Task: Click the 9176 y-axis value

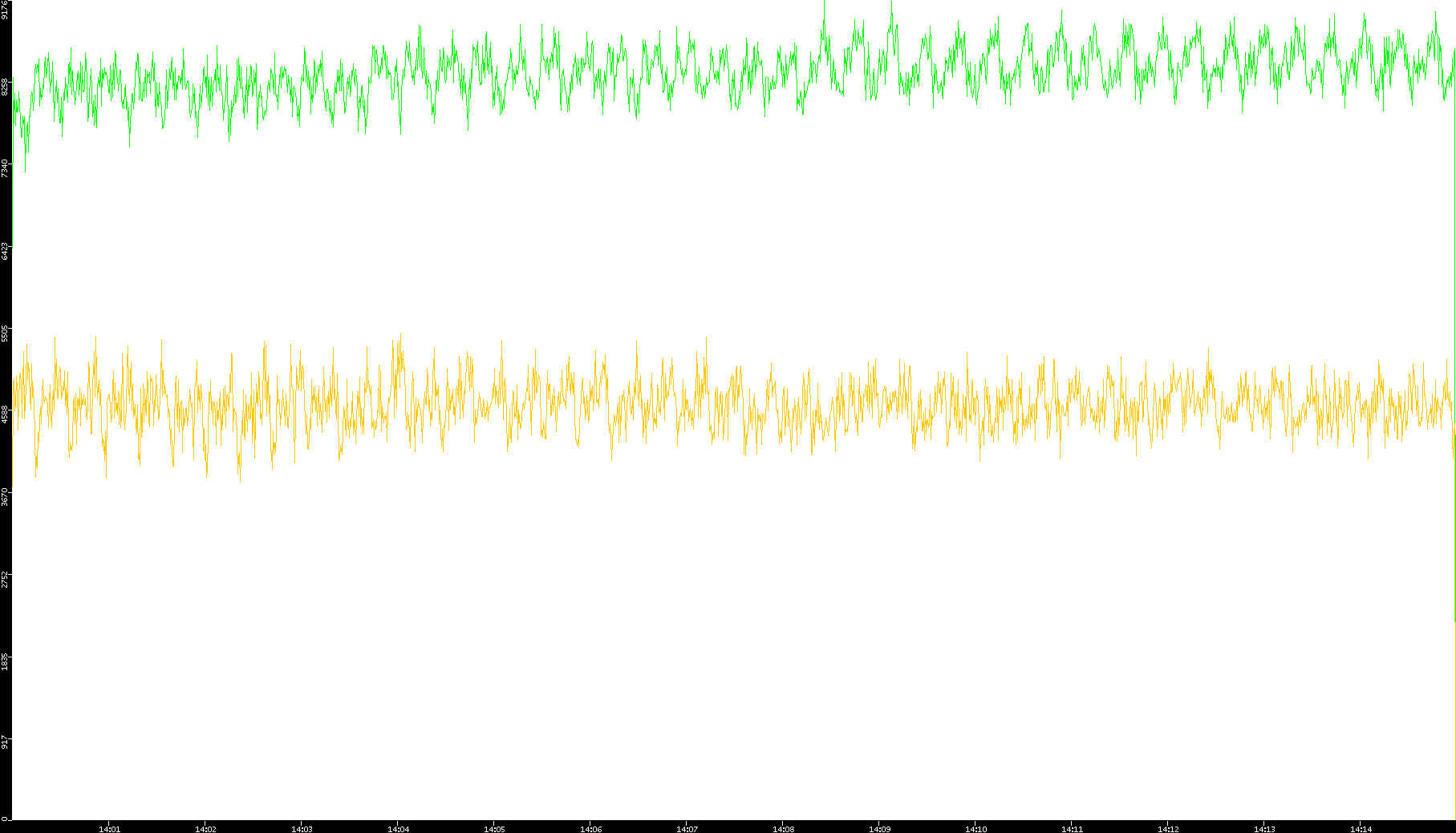Action: click(6, 10)
